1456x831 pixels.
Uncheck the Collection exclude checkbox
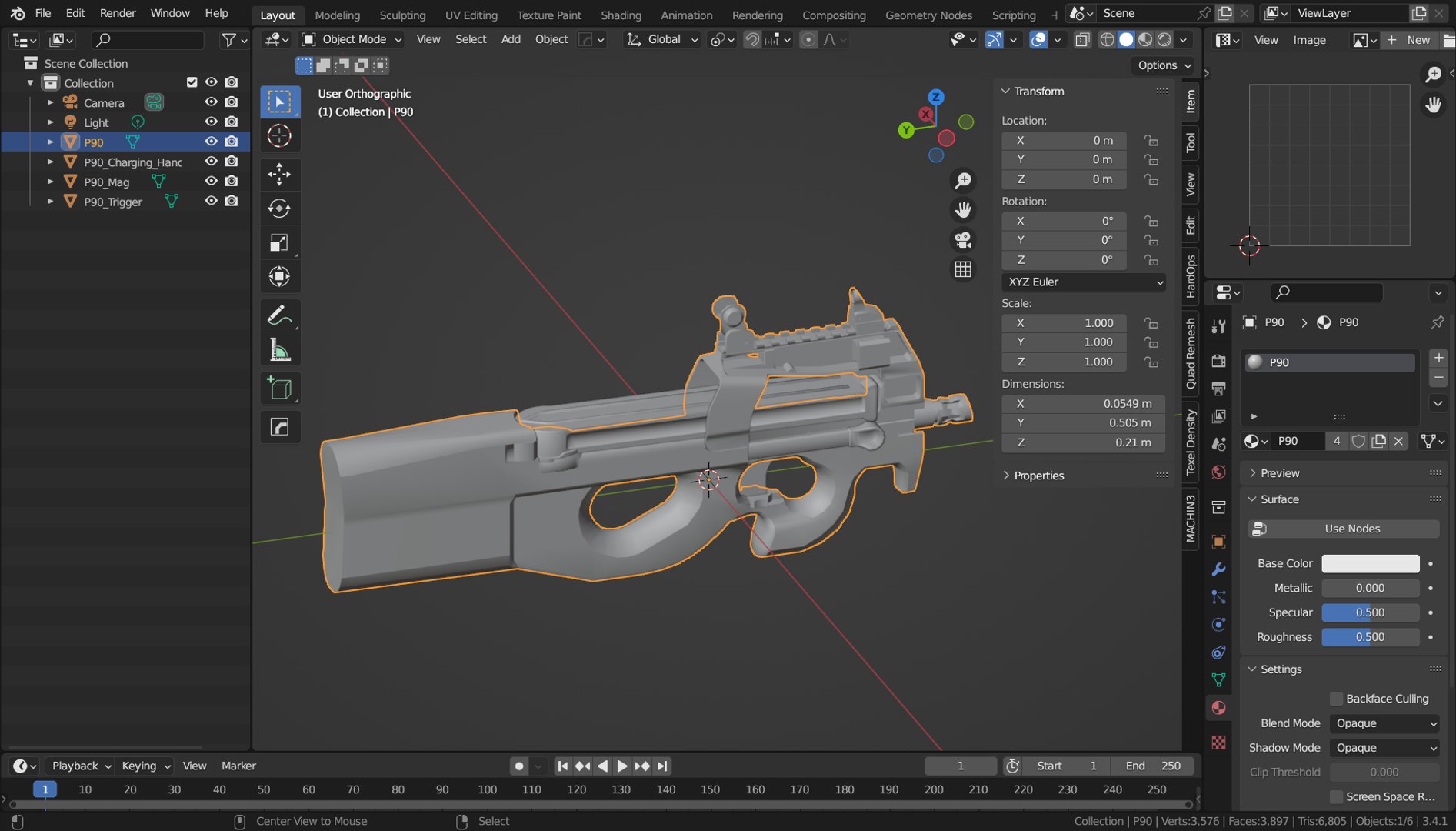pyautogui.click(x=192, y=82)
